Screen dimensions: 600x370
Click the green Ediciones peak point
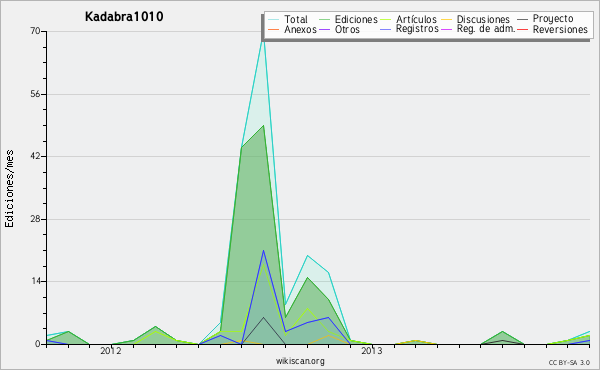(x=263, y=126)
